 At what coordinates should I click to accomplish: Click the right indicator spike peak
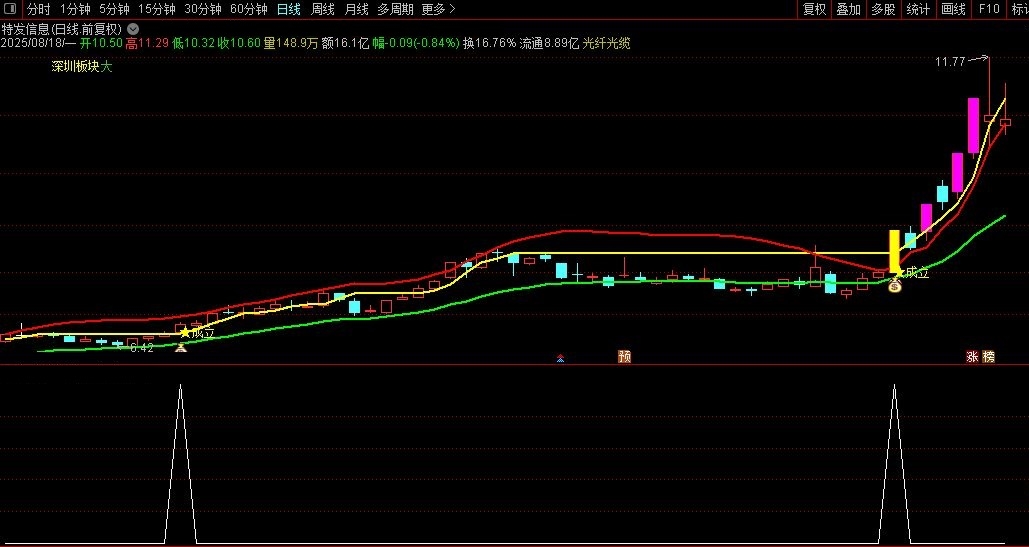(894, 387)
